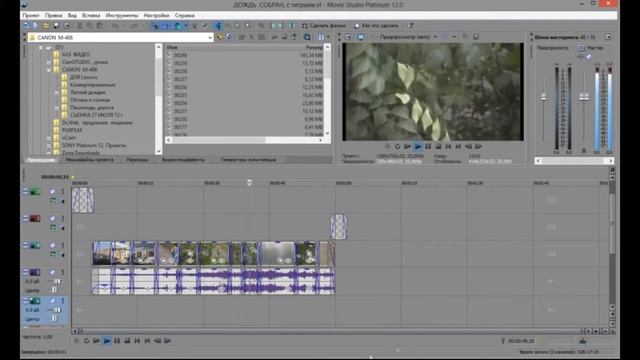
Task: Open Track FX on the first video track
Action: (53, 191)
